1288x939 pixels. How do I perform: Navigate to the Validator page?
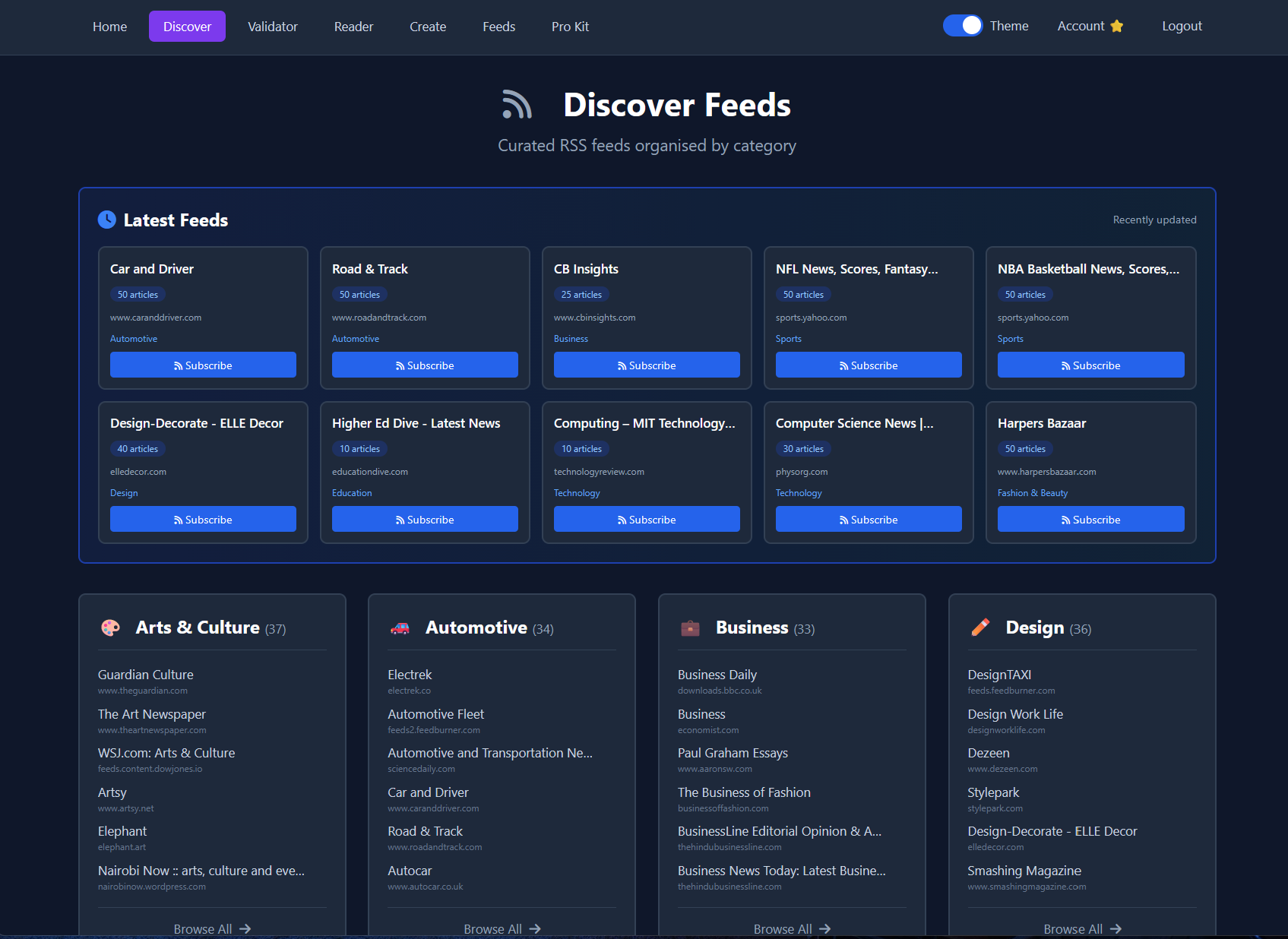(x=272, y=26)
